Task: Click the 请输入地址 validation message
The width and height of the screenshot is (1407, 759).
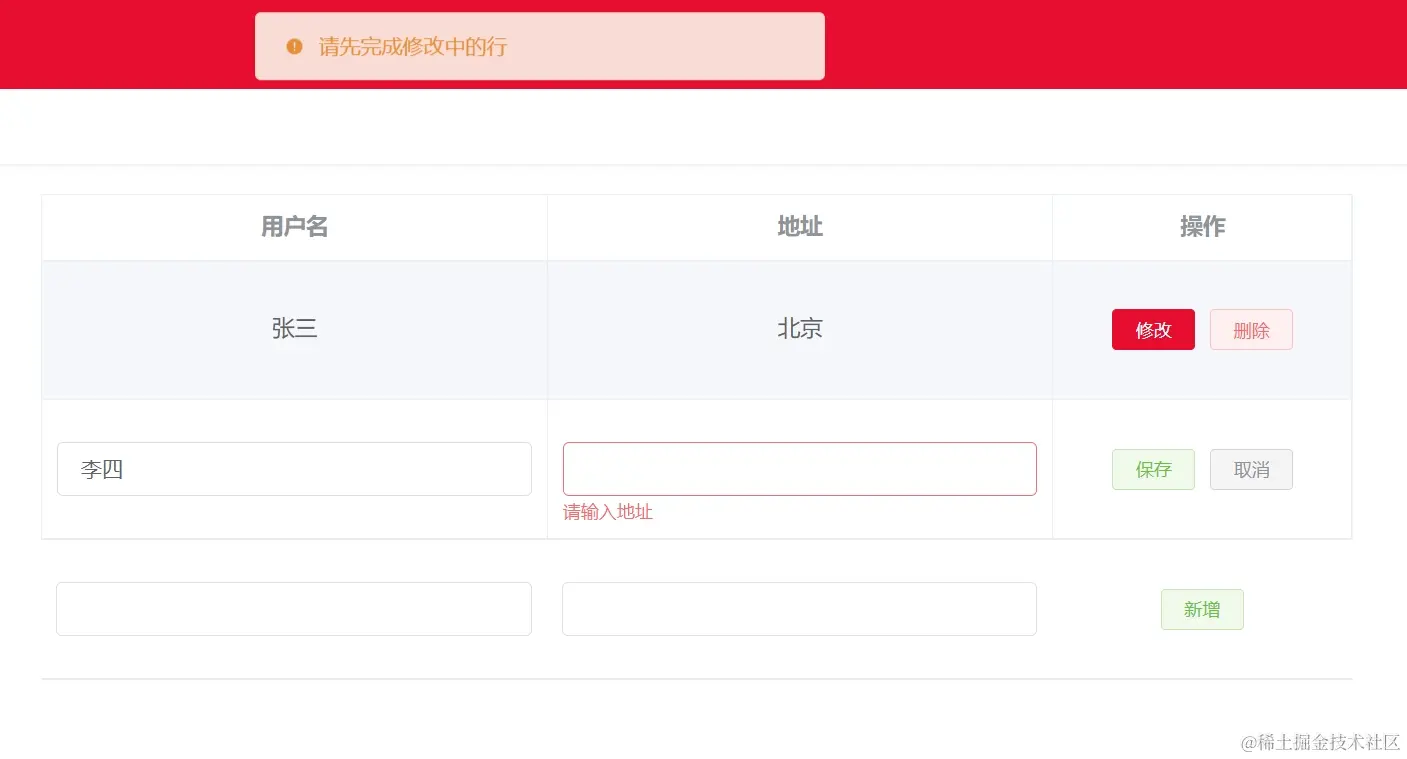Action: tap(608, 512)
